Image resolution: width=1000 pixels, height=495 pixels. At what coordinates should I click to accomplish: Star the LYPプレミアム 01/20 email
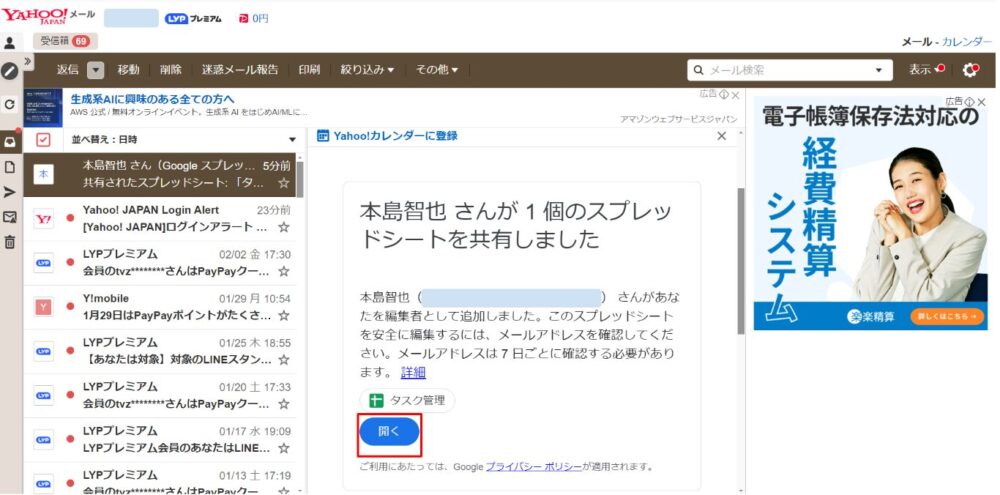pyautogui.click(x=284, y=404)
